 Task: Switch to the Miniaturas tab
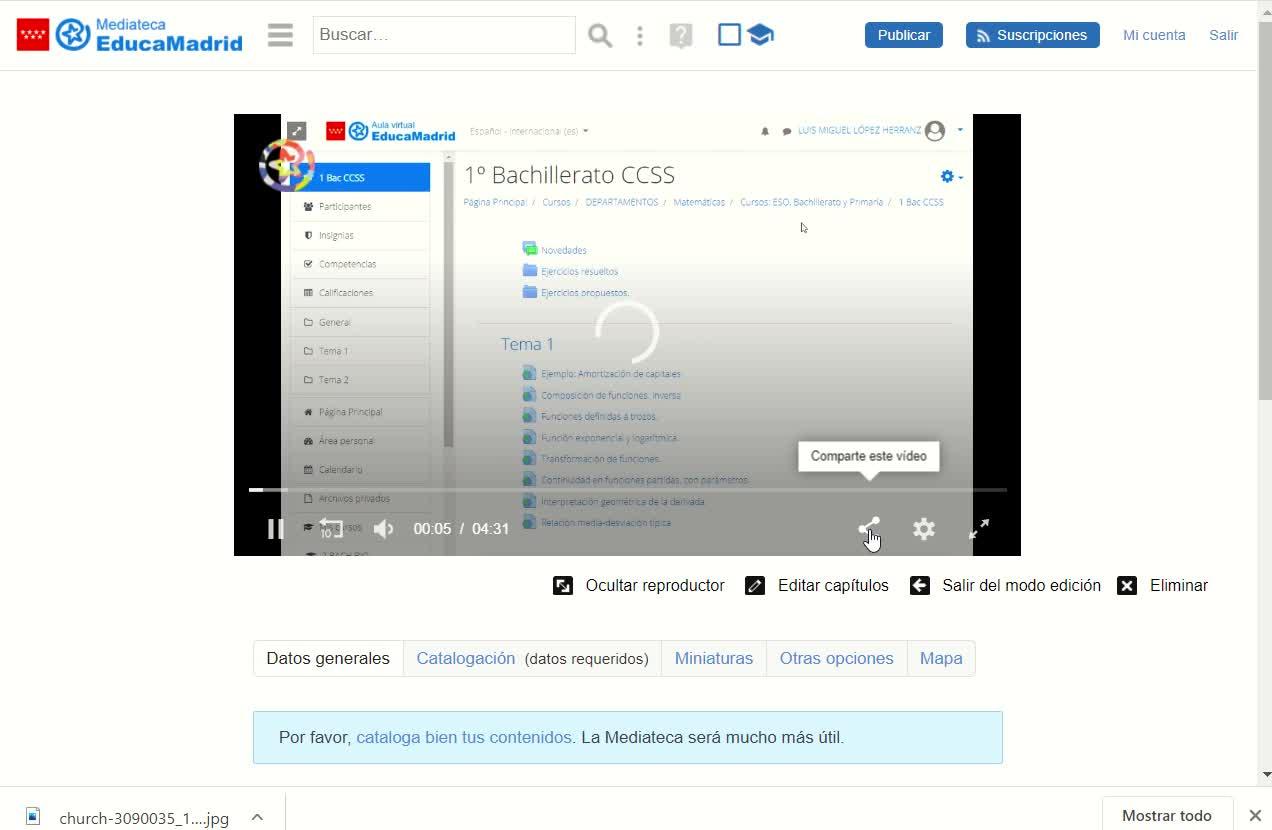click(x=714, y=658)
